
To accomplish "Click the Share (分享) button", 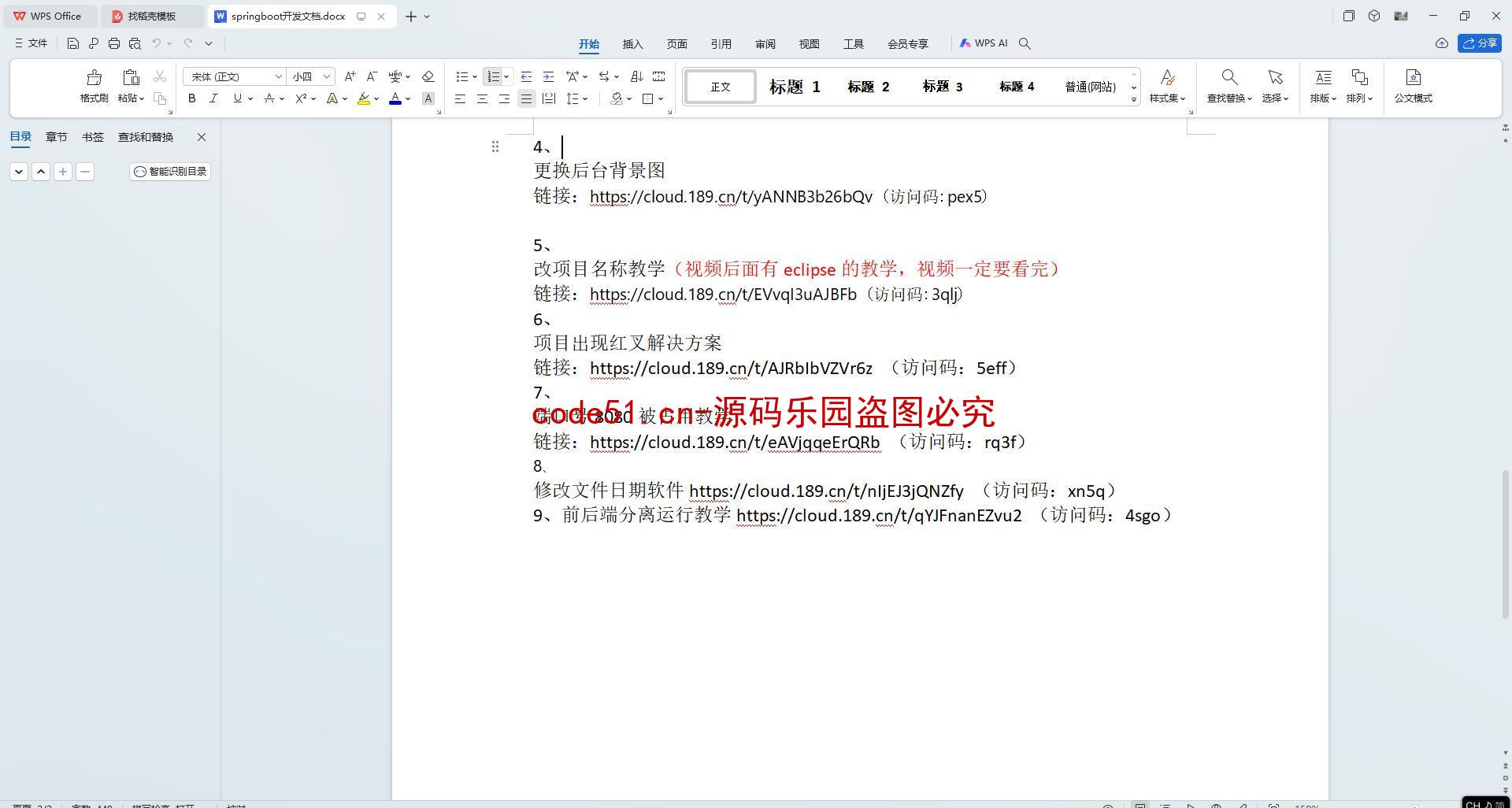I will [1480, 43].
